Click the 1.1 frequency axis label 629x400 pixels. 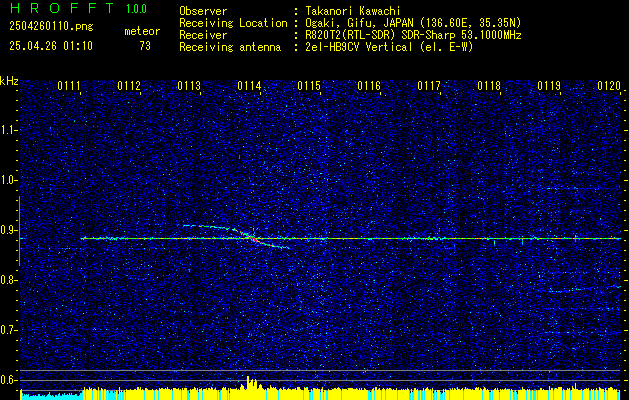click(x=8, y=130)
